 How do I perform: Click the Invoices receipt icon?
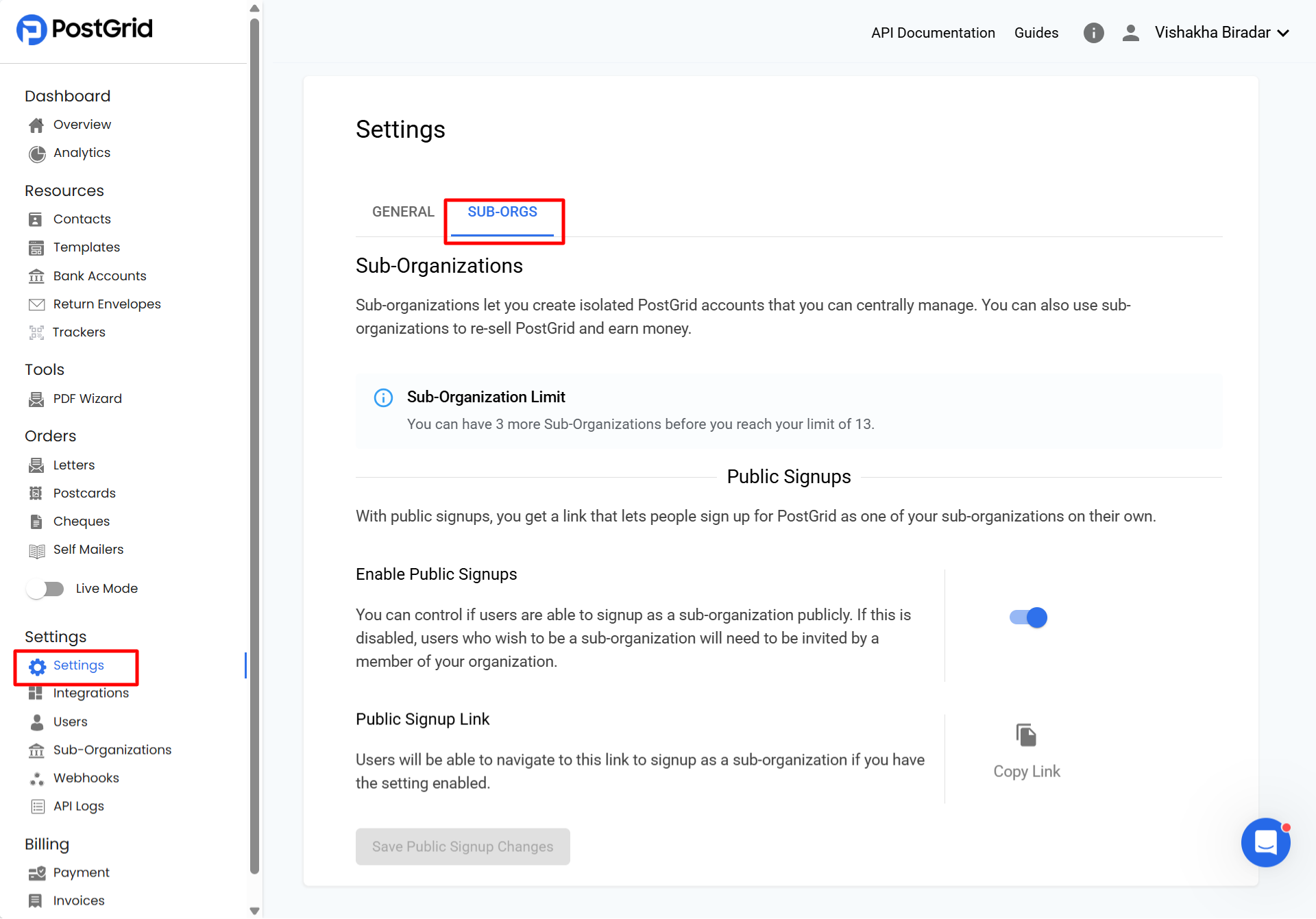(36, 901)
